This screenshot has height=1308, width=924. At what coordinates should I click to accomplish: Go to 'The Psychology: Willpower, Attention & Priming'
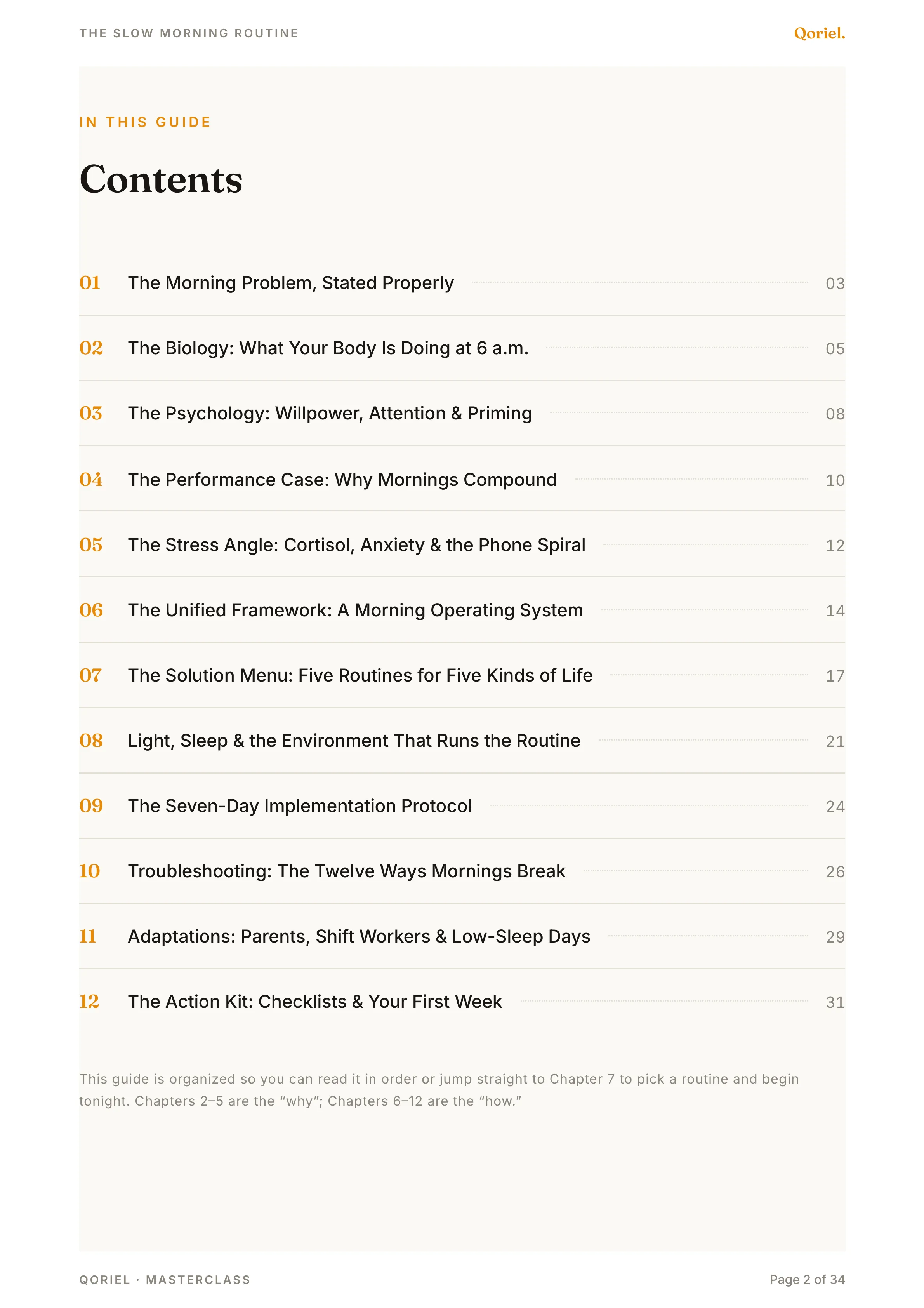[x=330, y=413]
